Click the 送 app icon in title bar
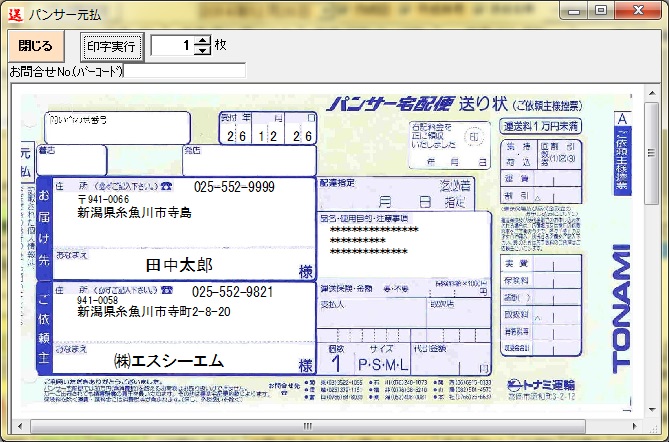Viewport: 669px width, 442px height. point(15,14)
